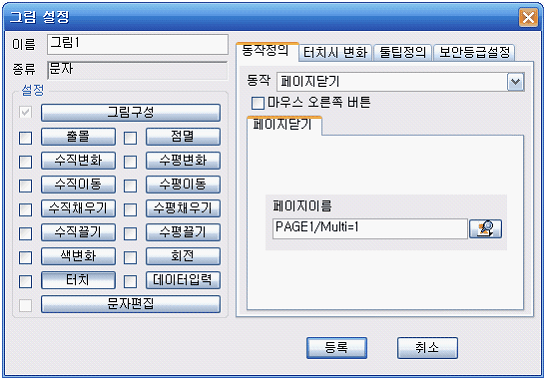Click the 출몰 button
The image size is (546, 380).
click(78, 137)
